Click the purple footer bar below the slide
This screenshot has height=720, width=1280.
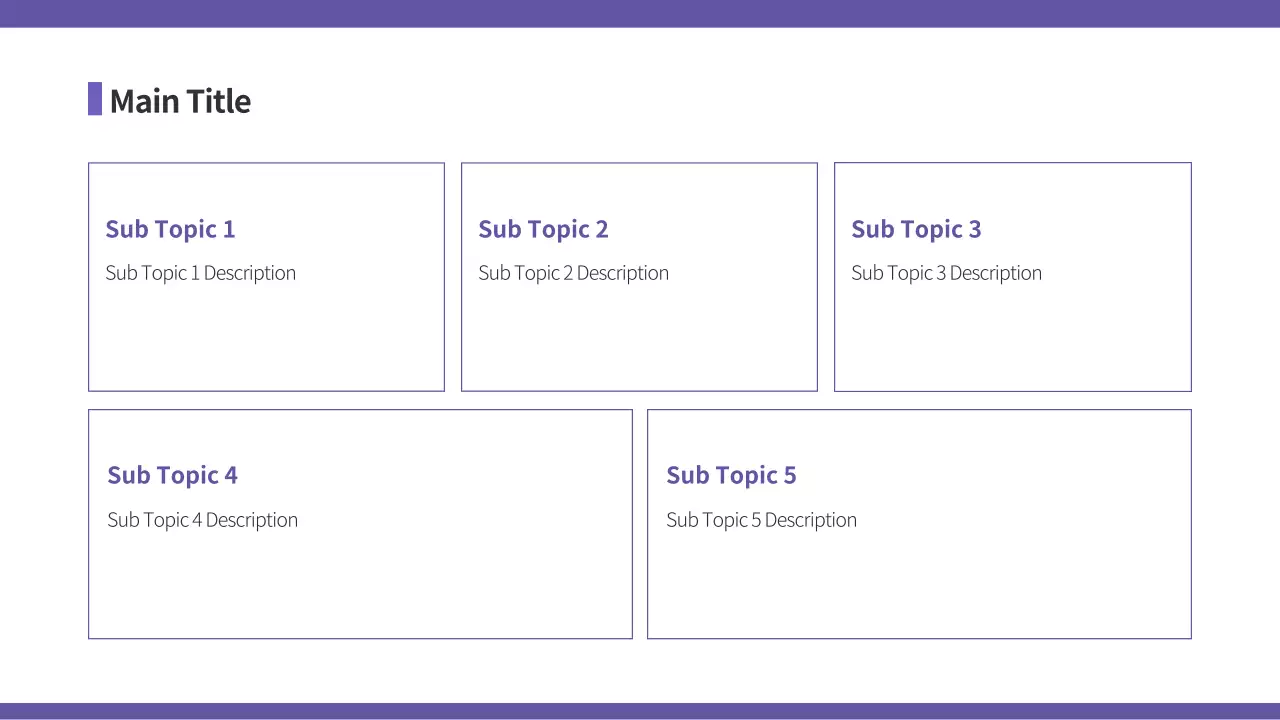pyautogui.click(x=640, y=711)
